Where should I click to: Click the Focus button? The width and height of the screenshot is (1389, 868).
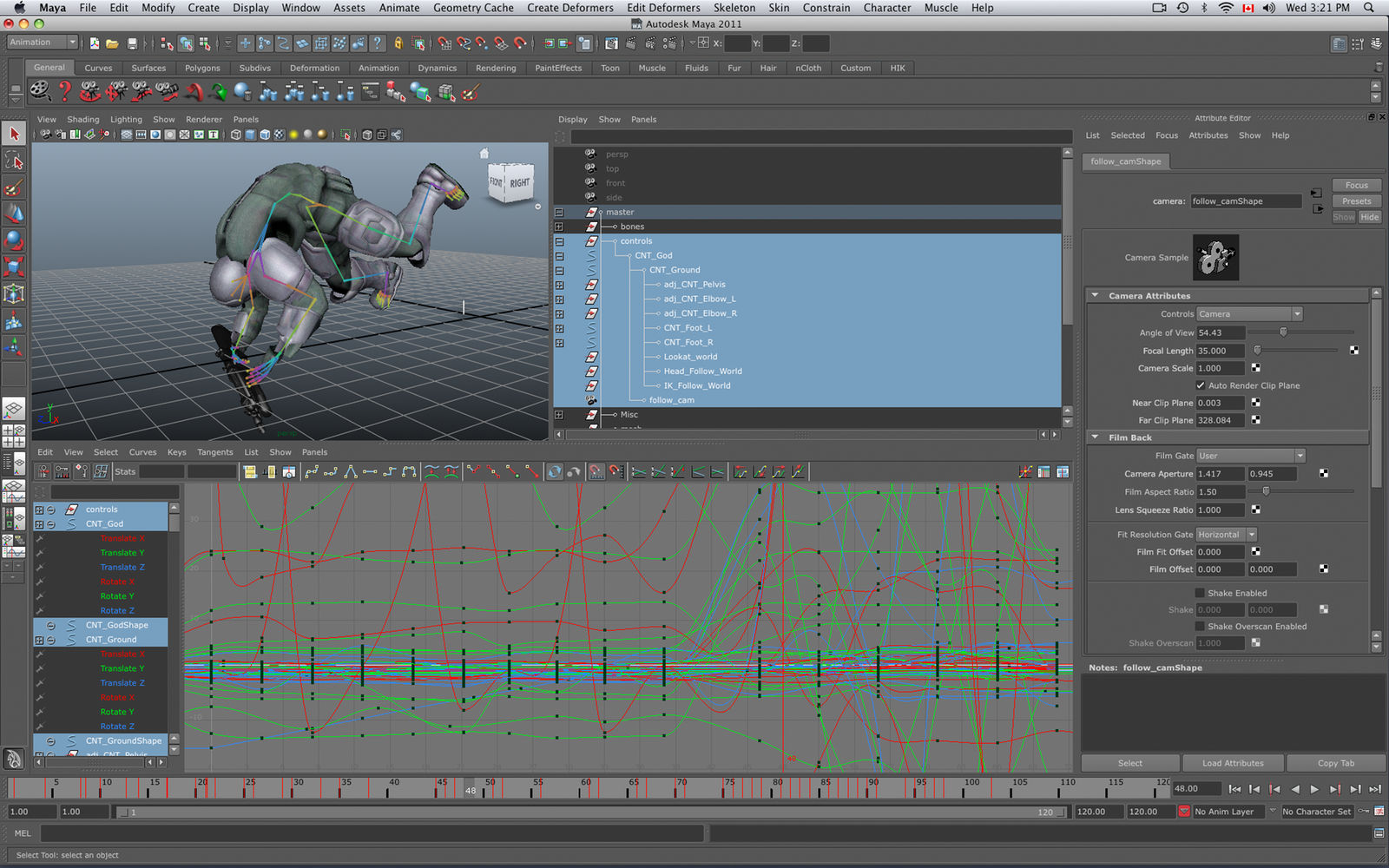tap(1357, 185)
